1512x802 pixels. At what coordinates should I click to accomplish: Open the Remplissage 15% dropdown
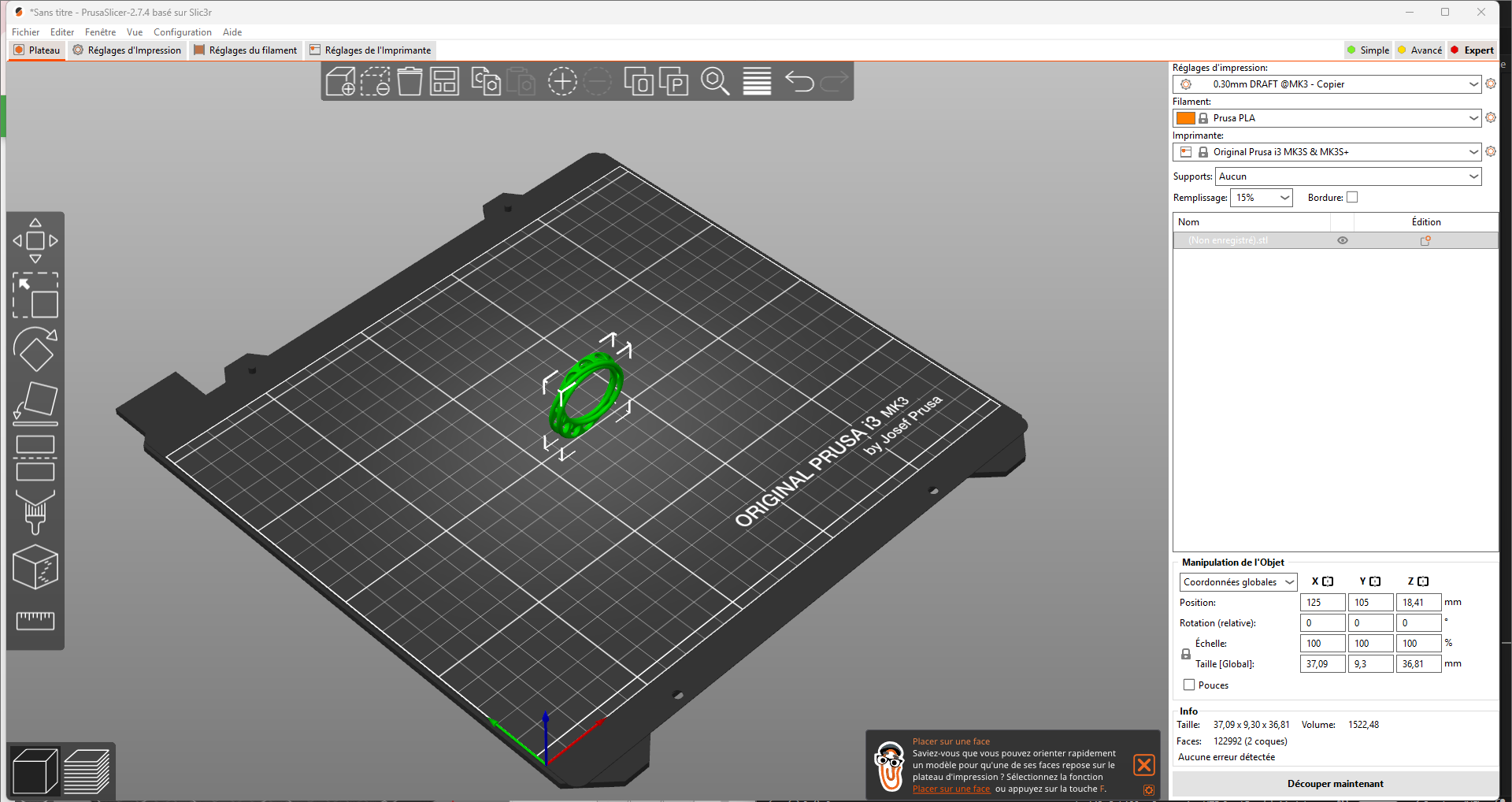[x=1262, y=197]
